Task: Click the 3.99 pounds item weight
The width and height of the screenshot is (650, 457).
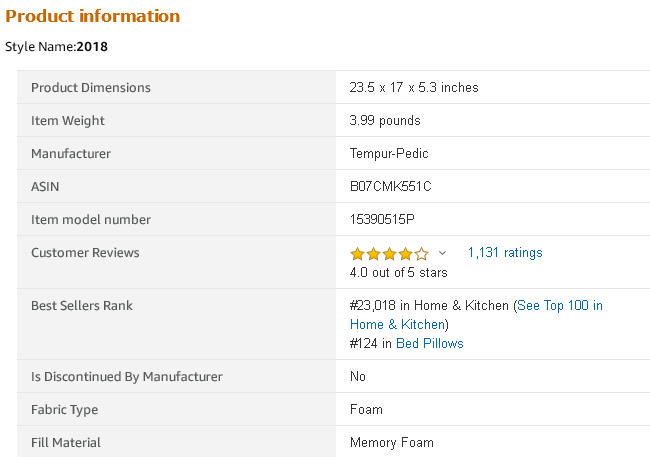Action: [x=385, y=120]
